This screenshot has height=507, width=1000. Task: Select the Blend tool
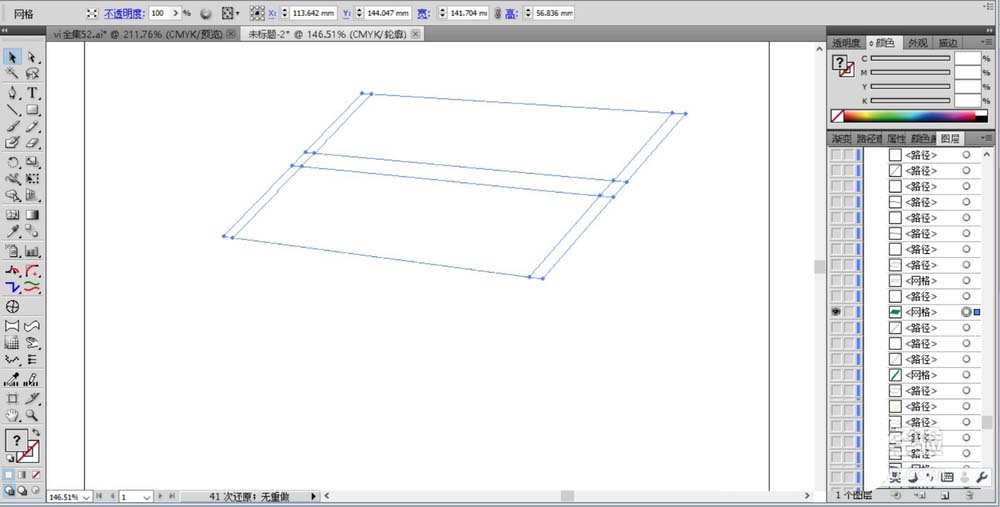[x=32, y=231]
